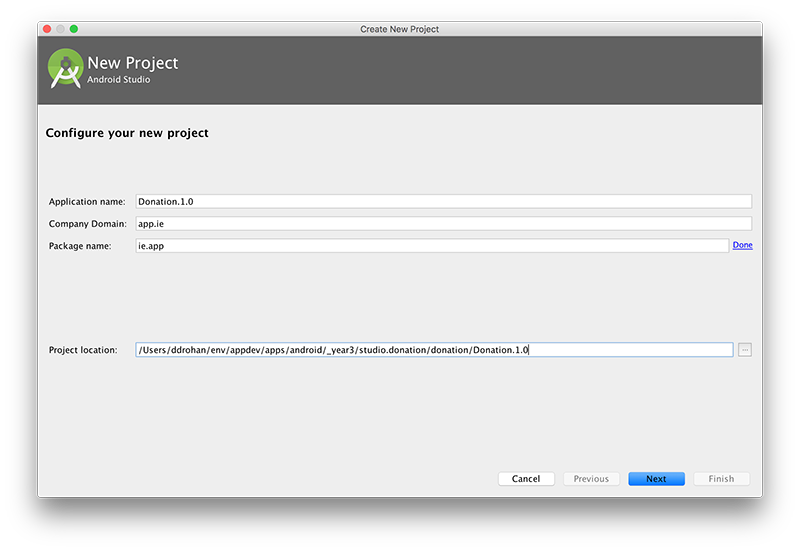
Task: Select the Company Domain text field
Action: (443, 224)
